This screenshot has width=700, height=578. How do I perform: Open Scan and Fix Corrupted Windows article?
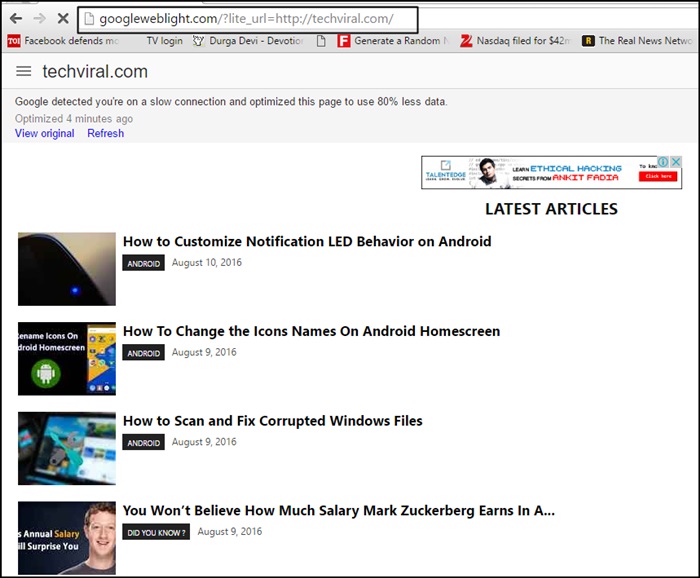tap(273, 421)
